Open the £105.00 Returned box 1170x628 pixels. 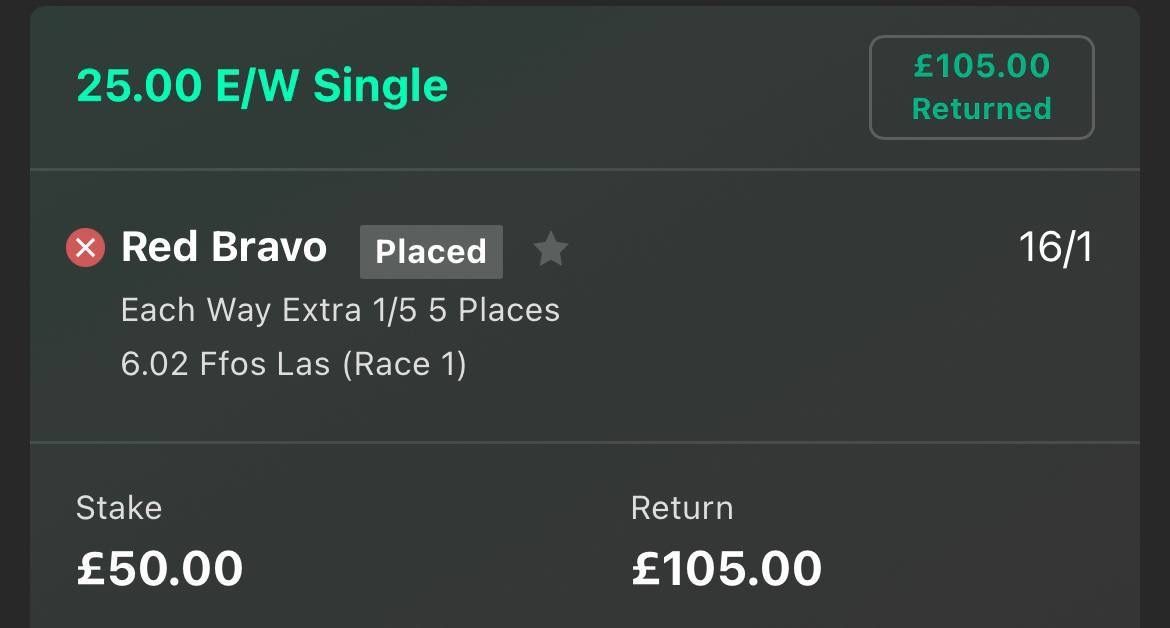[x=981, y=87]
